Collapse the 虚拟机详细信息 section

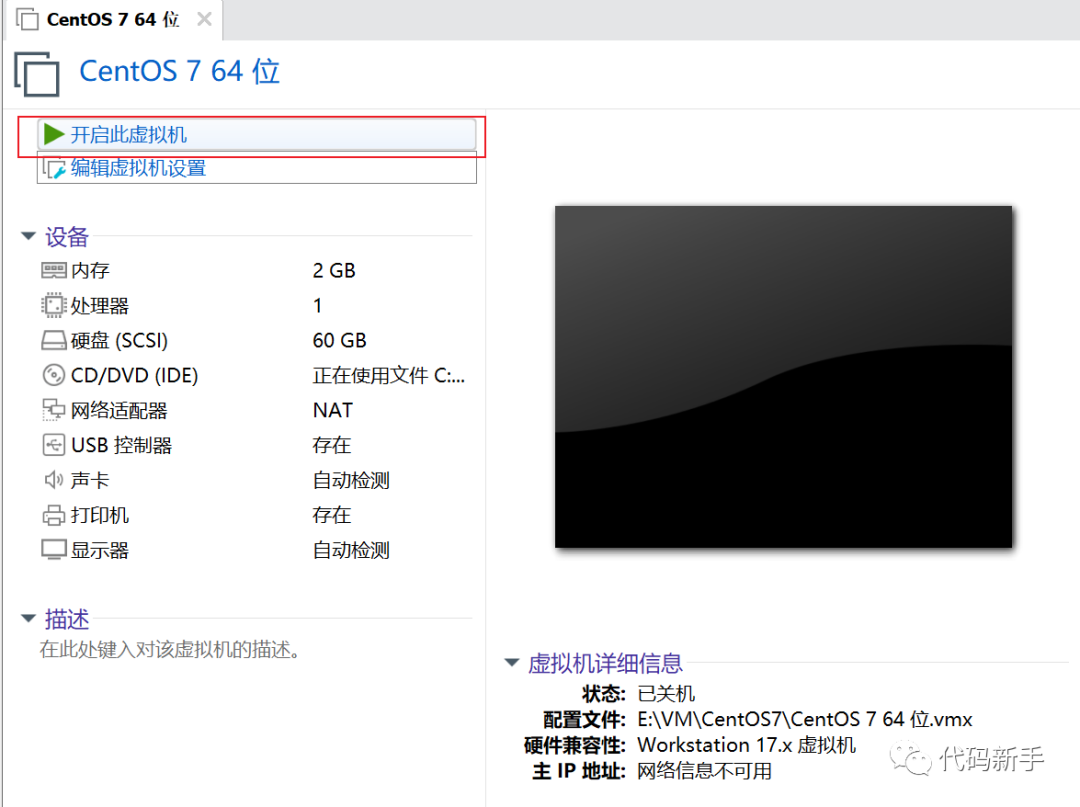click(x=512, y=662)
